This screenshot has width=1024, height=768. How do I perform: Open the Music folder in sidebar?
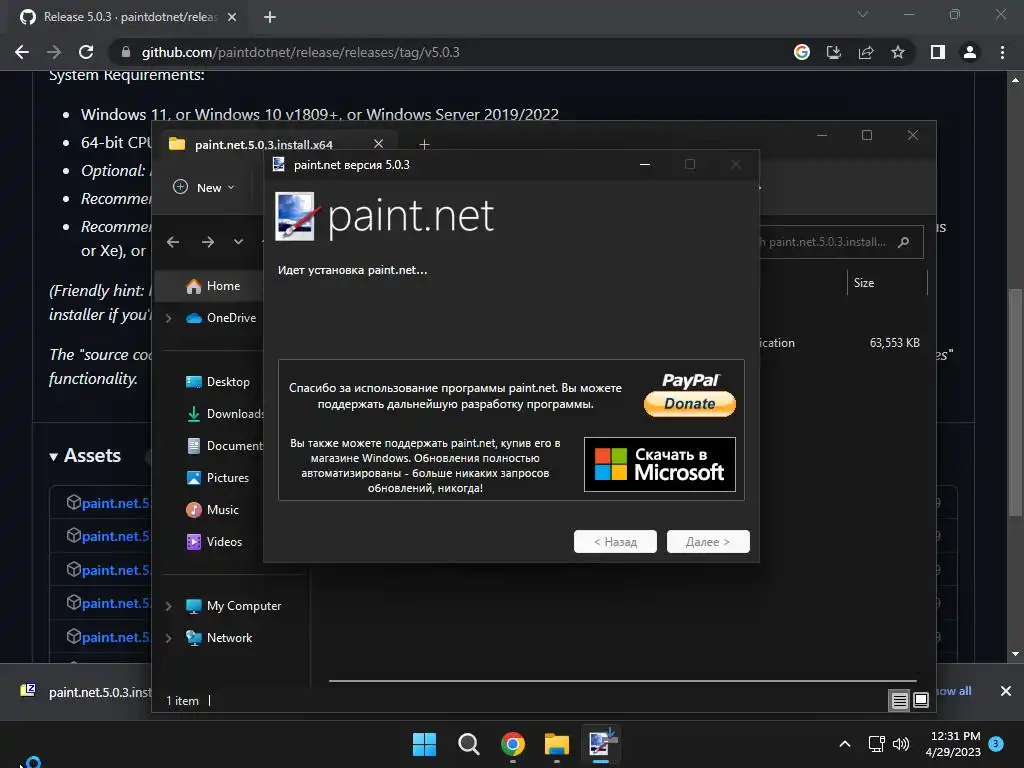coord(212,510)
